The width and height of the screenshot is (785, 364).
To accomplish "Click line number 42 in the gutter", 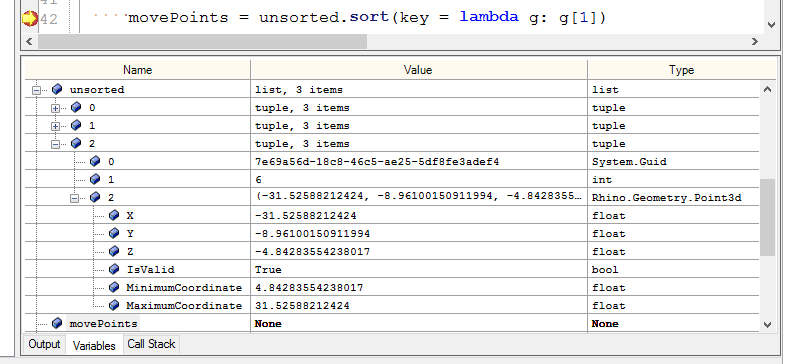I will (49, 20).
